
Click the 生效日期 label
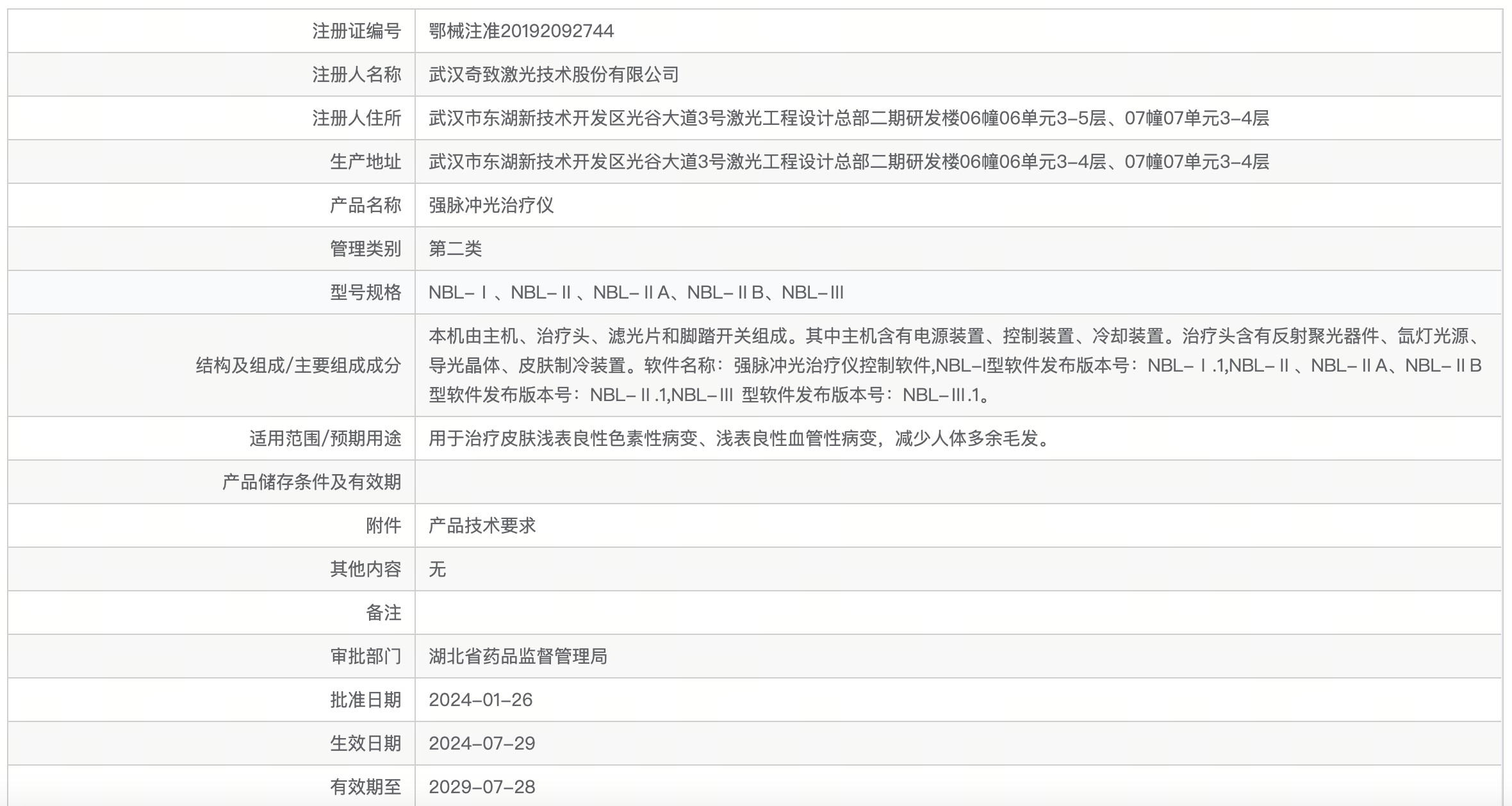365,743
